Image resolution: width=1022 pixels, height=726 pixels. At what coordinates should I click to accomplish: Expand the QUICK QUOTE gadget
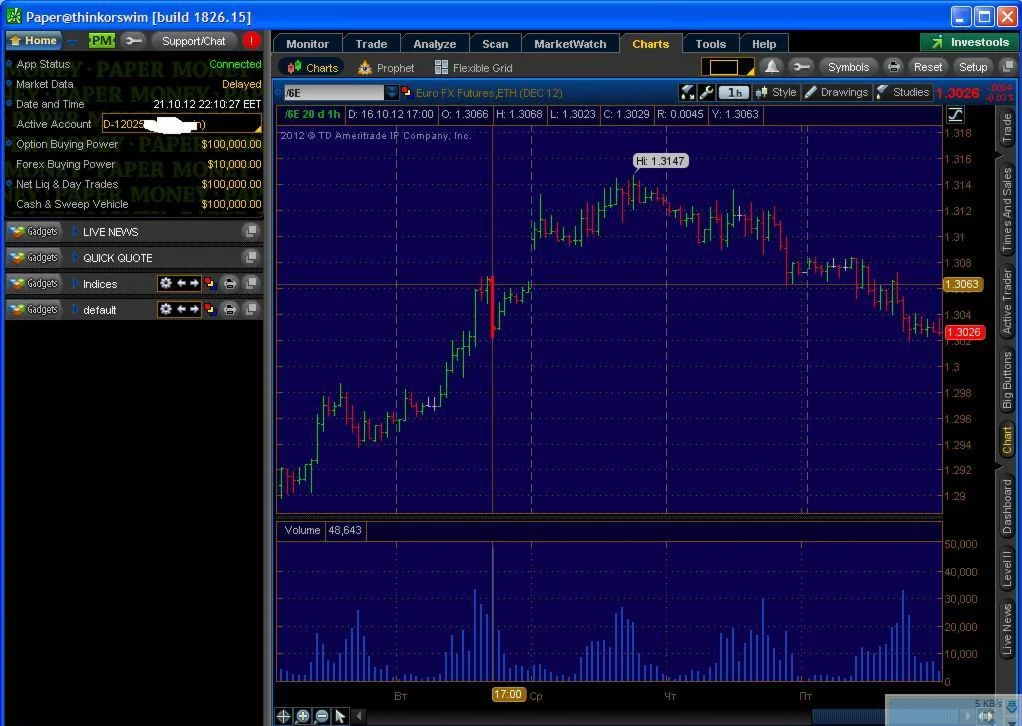click(76, 257)
